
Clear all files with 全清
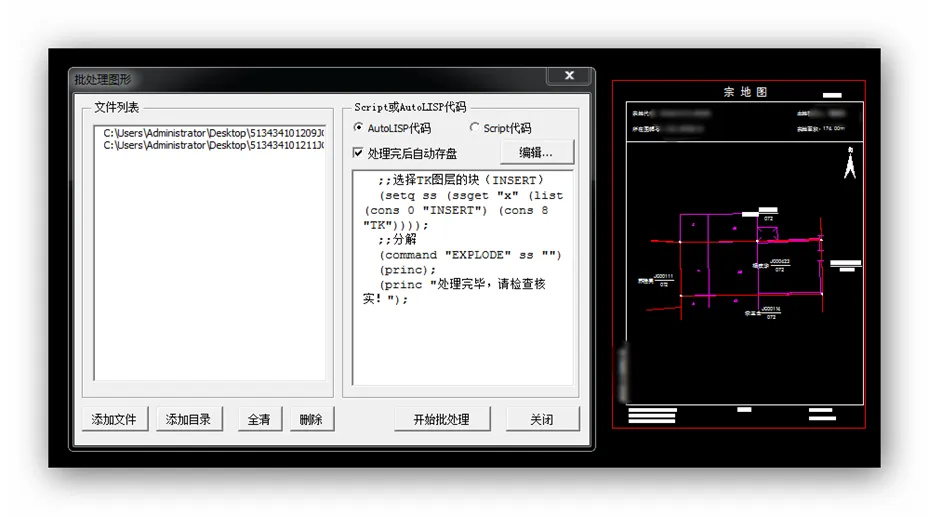259,419
